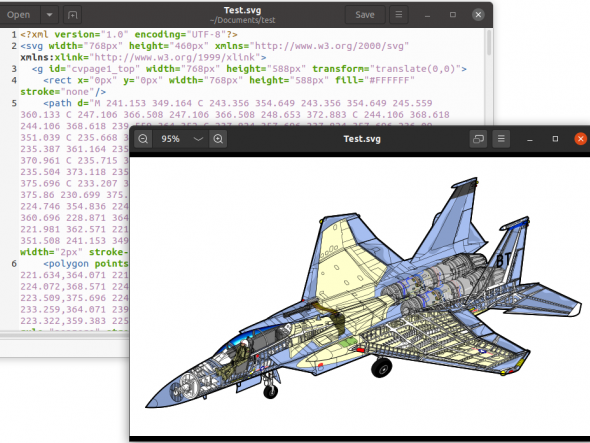Image resolution: width=590 pixels, height=443 pixels.
Task: Click line number 1 in editor gutter
Action: pos(14,35)
